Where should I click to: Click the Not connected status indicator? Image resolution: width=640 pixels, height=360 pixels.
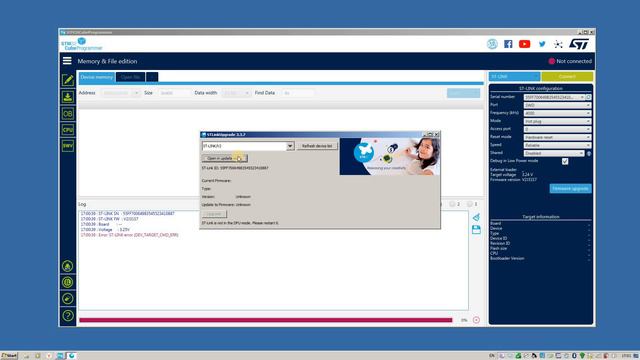570,61
